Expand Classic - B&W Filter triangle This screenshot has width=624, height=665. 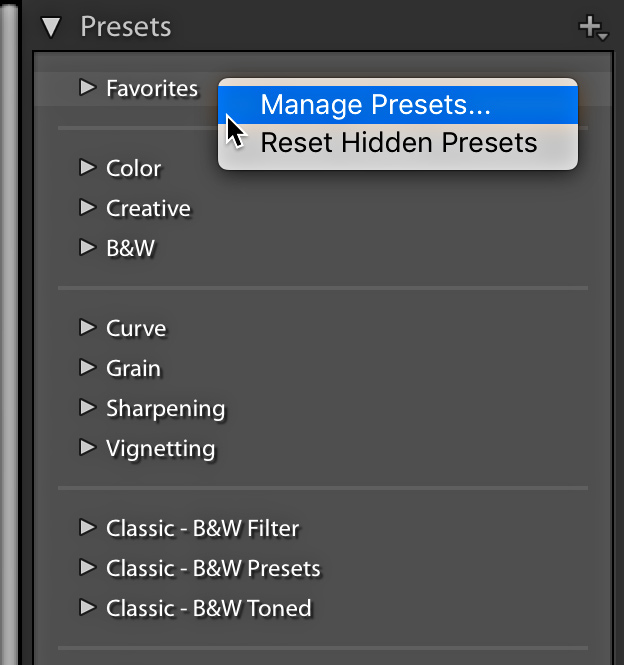[x=87, y=528]
